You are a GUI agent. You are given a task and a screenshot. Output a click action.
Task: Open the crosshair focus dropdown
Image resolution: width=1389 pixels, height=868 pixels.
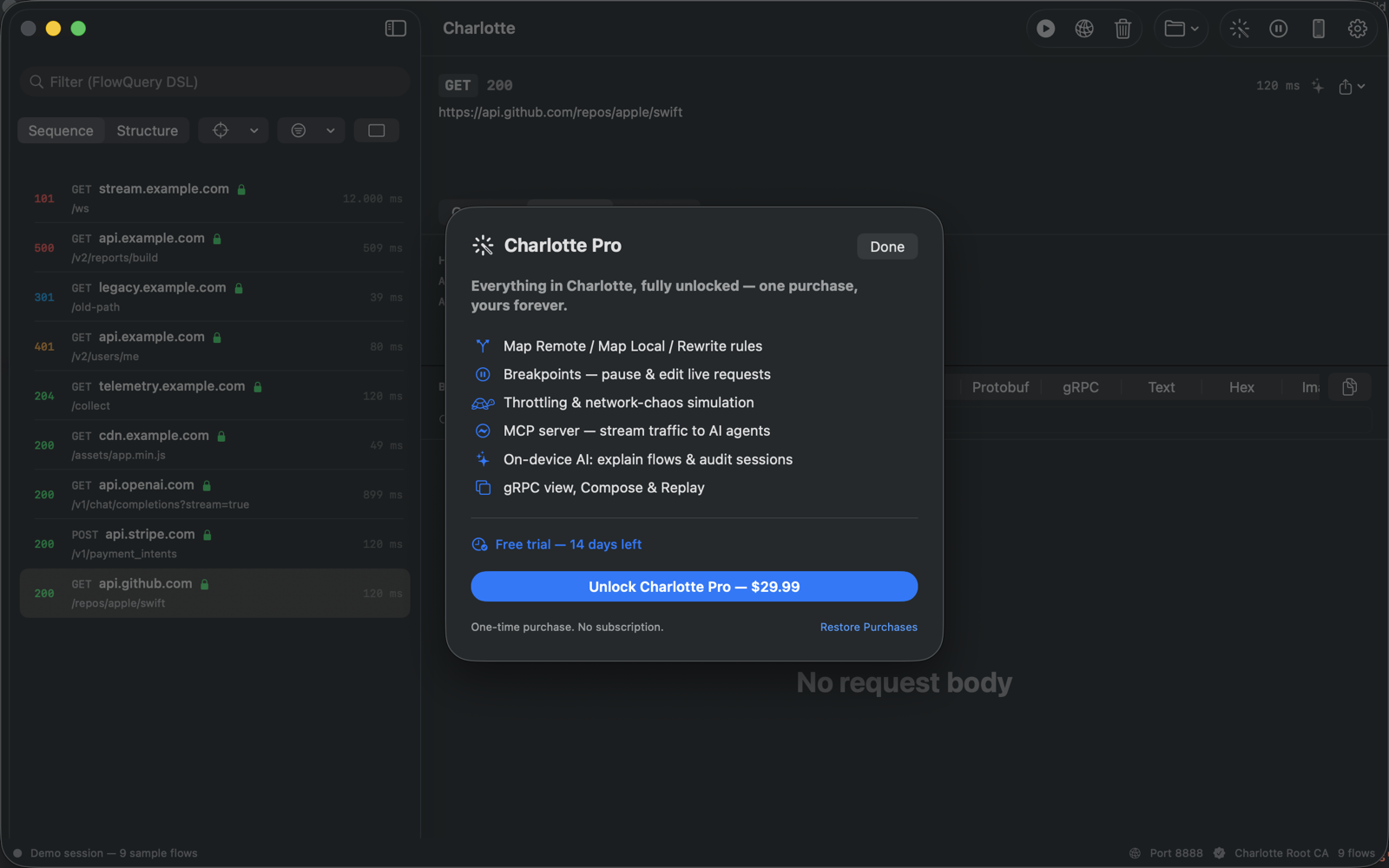pos(234,130)
